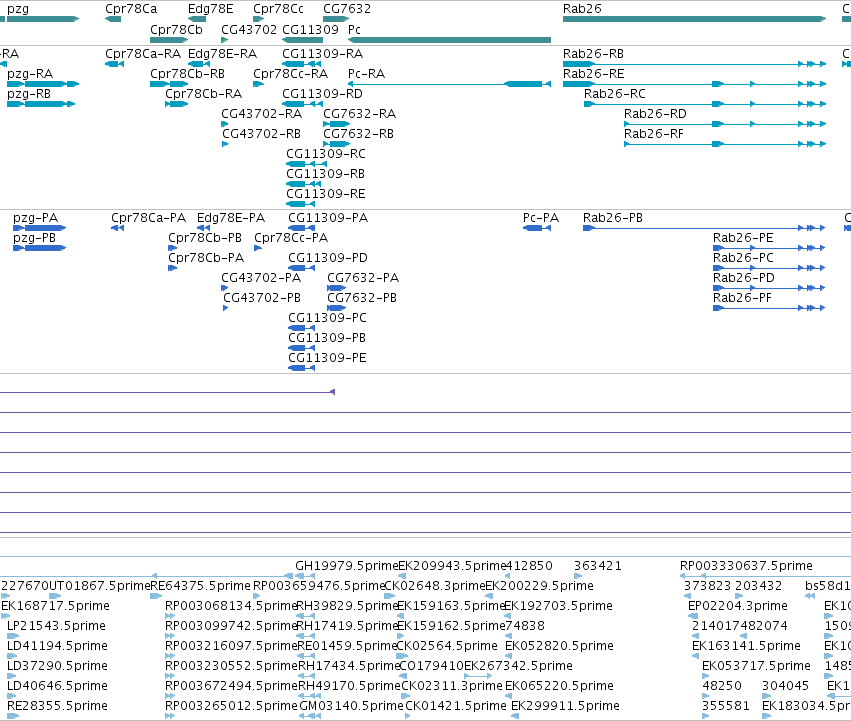The height and width of the screenshot is (721, 851).
Task: Select protein label CG43702-PB
Action: [262, 299]
